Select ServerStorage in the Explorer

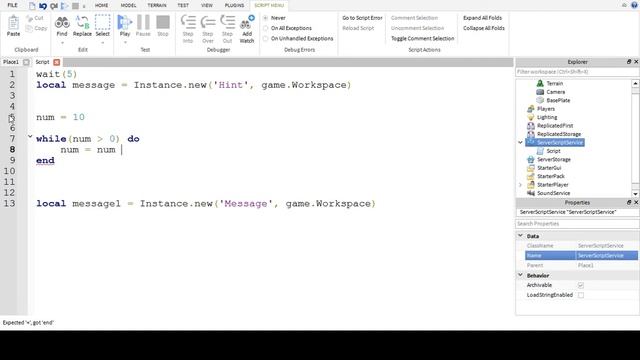553,160
